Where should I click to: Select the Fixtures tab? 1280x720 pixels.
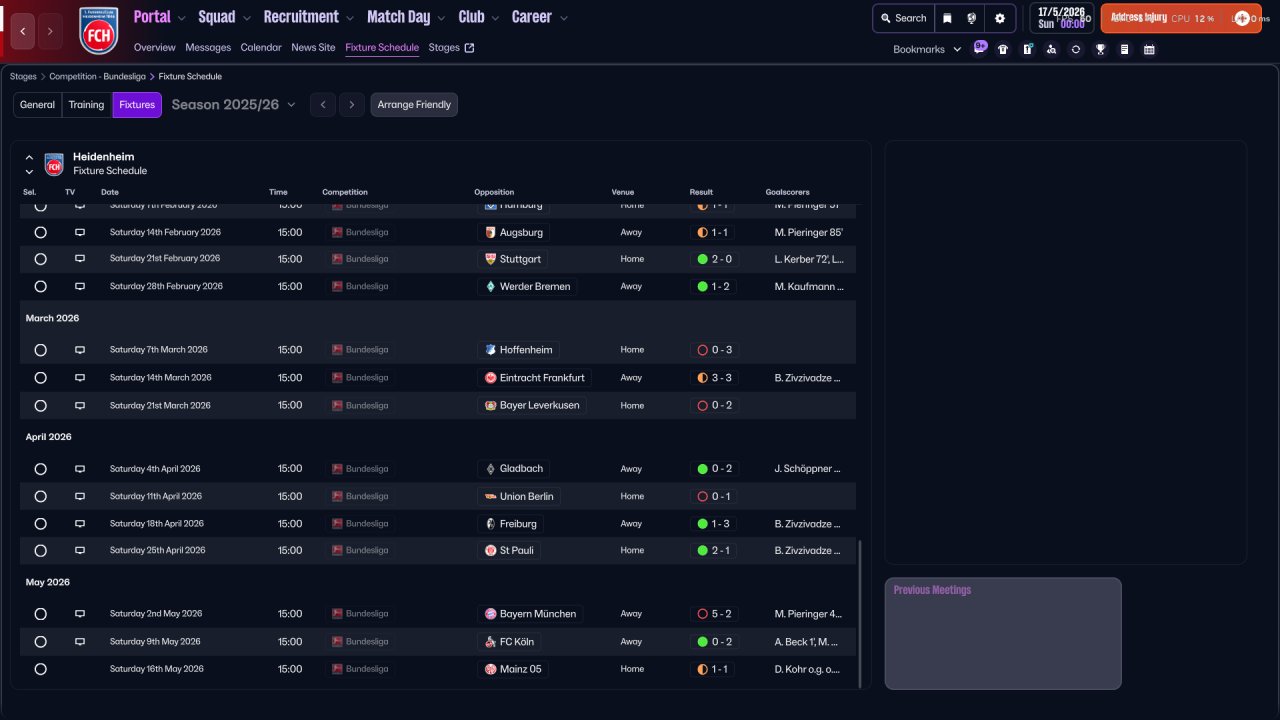pyautogui.click(x=137, y=105)
